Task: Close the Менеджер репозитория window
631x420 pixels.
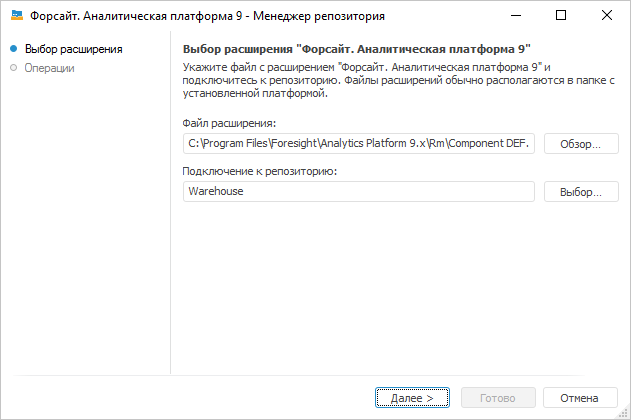Action: click(x=606, y=15)
